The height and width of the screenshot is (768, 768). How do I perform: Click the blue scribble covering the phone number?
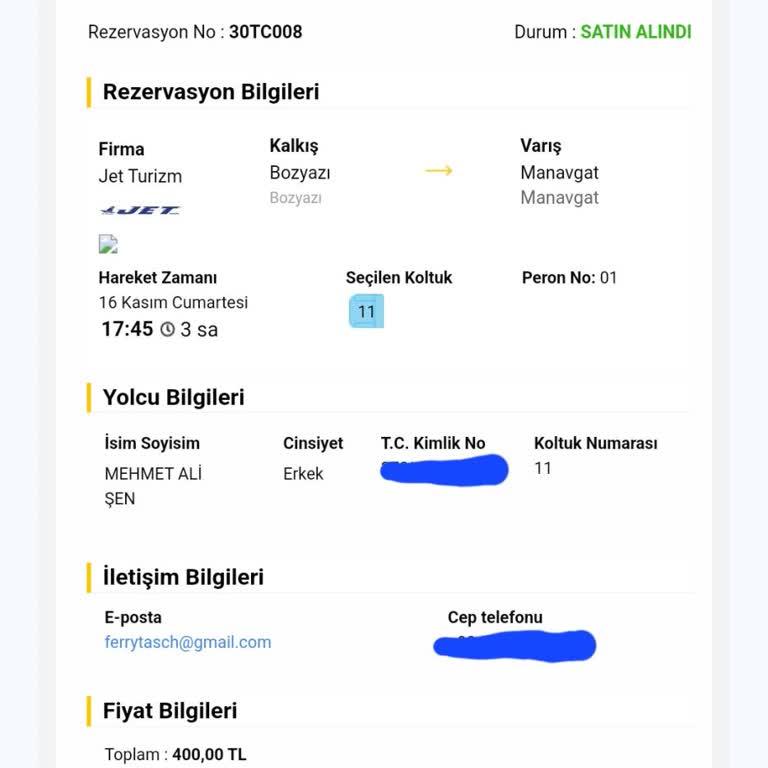(515, 645)
